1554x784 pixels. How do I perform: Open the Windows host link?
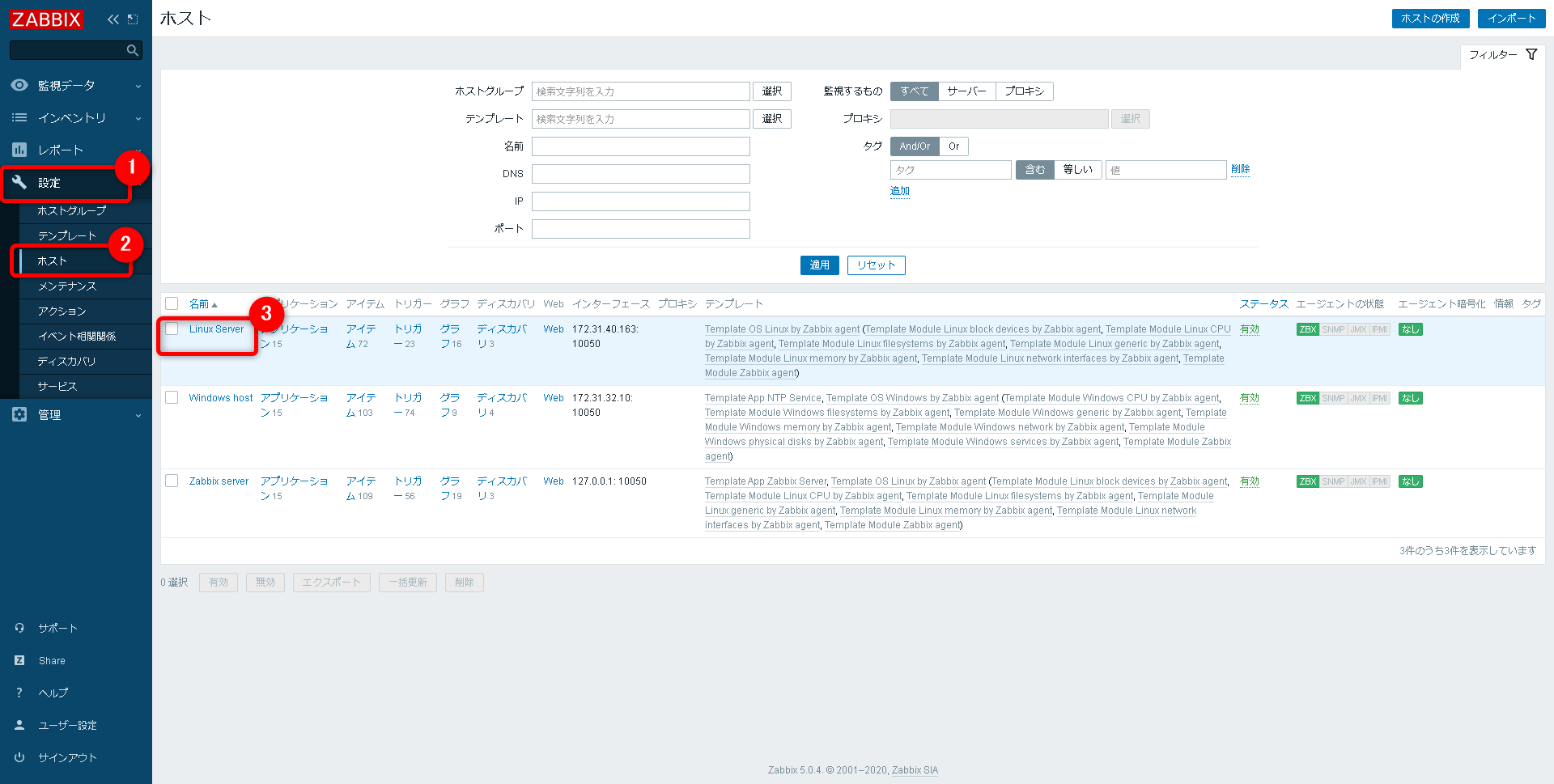tap(220, 398)
